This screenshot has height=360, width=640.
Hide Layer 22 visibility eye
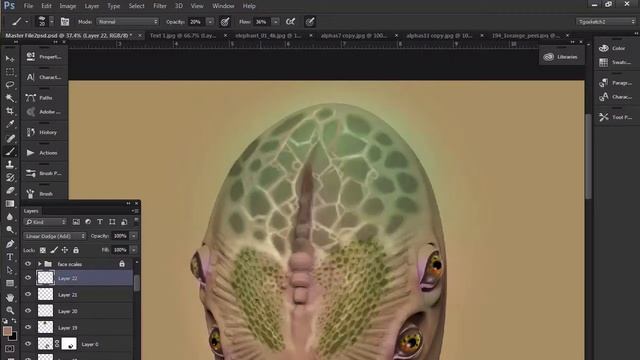pyautogui.click(x=28, y=278)
